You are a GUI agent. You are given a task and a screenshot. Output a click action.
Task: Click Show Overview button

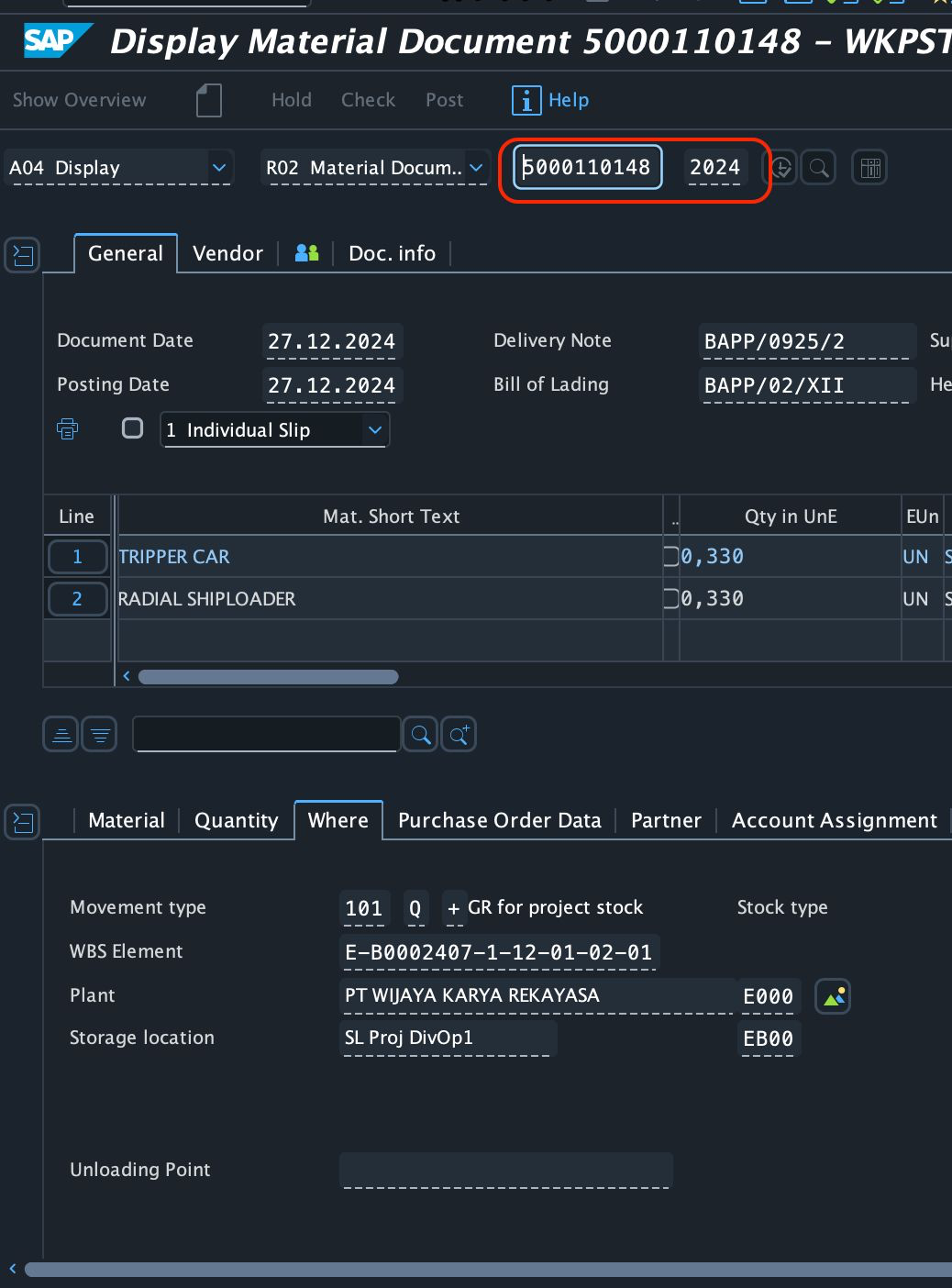[x=80, y=100]
